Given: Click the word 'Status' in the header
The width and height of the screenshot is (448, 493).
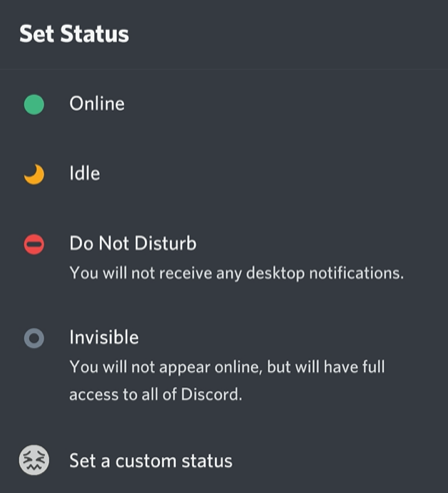Looking at the screenshot, I should [95, 34].
